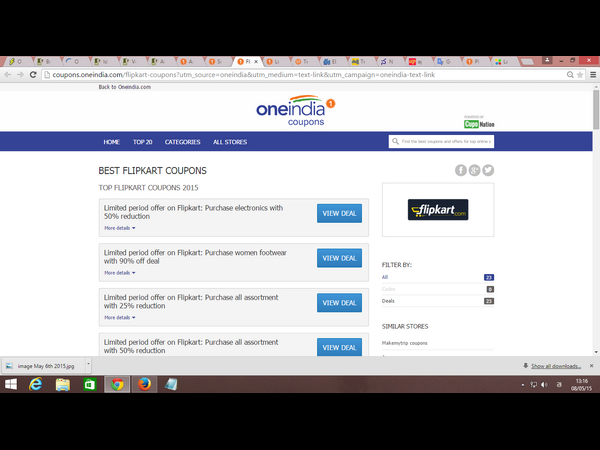600x450 pixels.
Task: Click VIEW DEAL for electronics 50% reduction
Action: coord(339,213)
